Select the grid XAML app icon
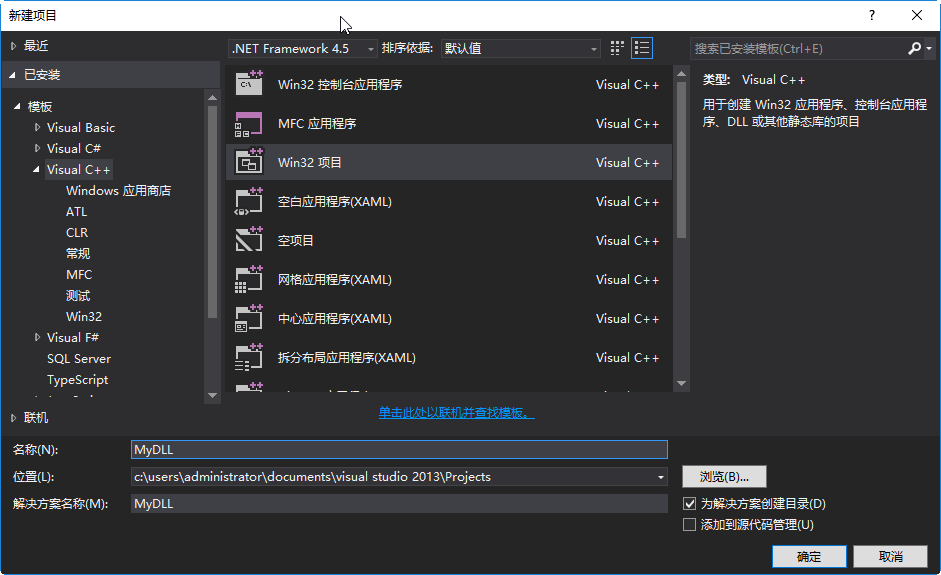 point(248,280)
